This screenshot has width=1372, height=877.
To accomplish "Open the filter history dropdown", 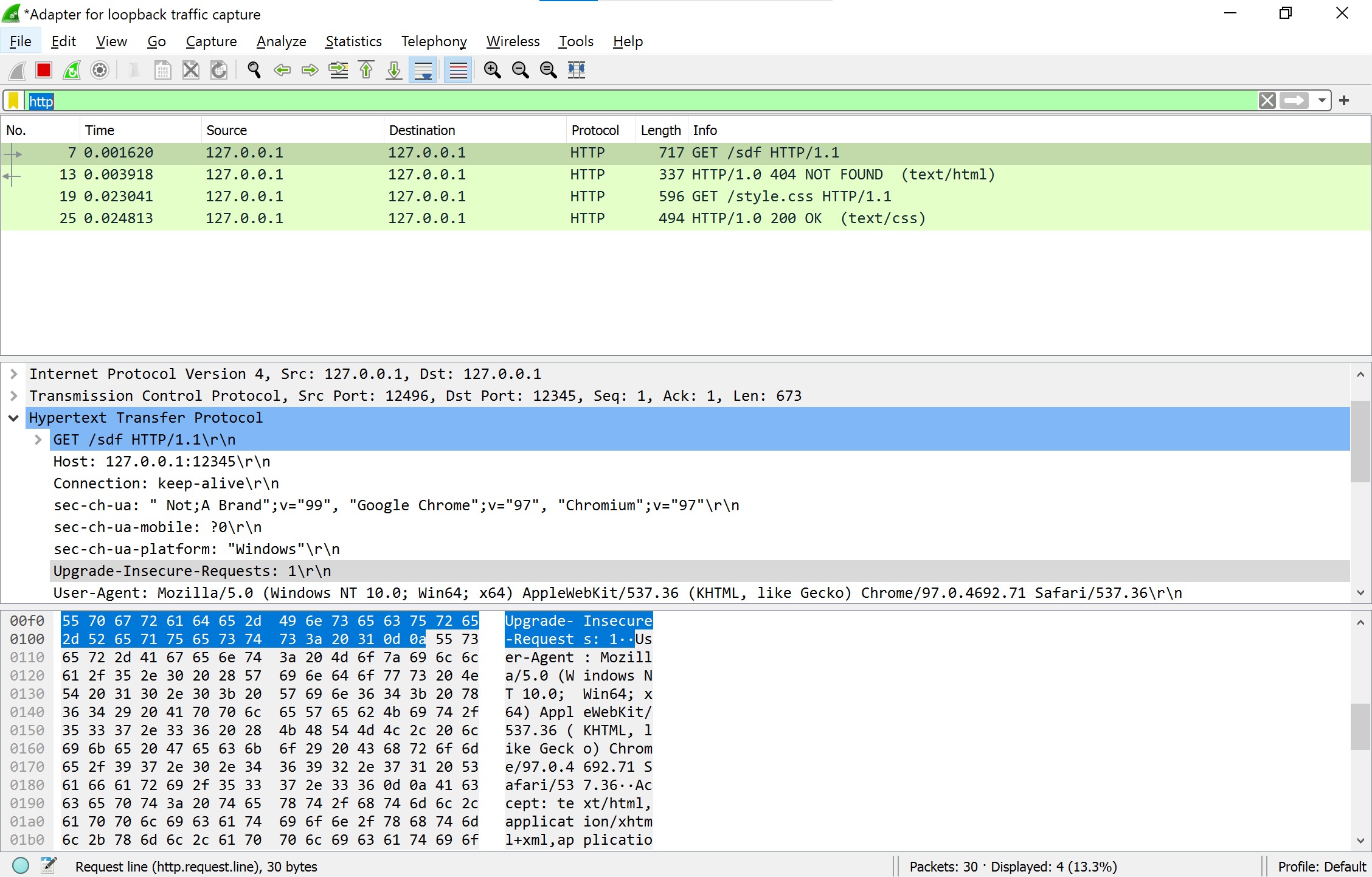I will pyautogui.click(x=1320, y=100).
